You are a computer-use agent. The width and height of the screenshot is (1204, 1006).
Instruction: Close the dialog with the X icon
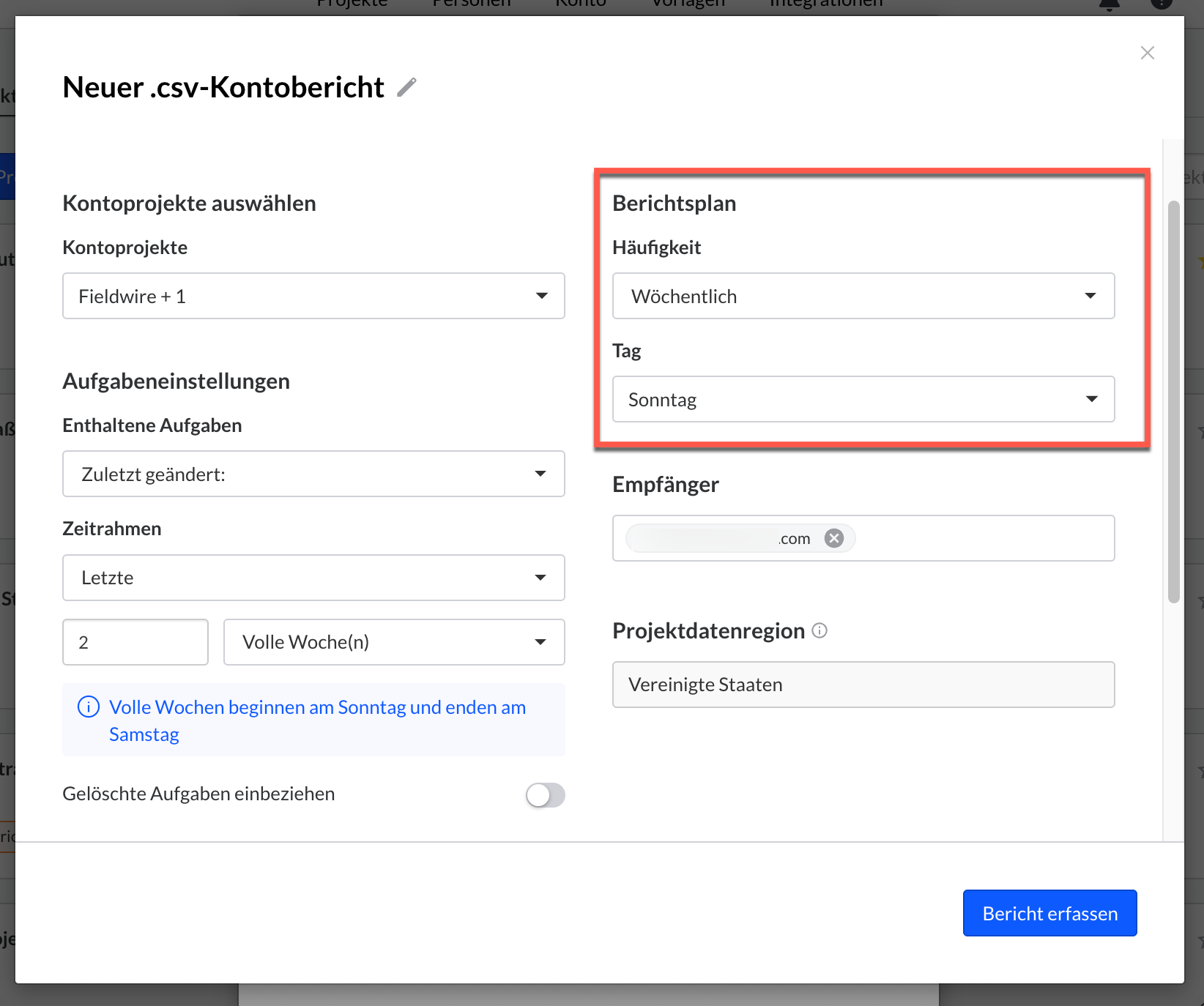click(x=1147, y=53)
